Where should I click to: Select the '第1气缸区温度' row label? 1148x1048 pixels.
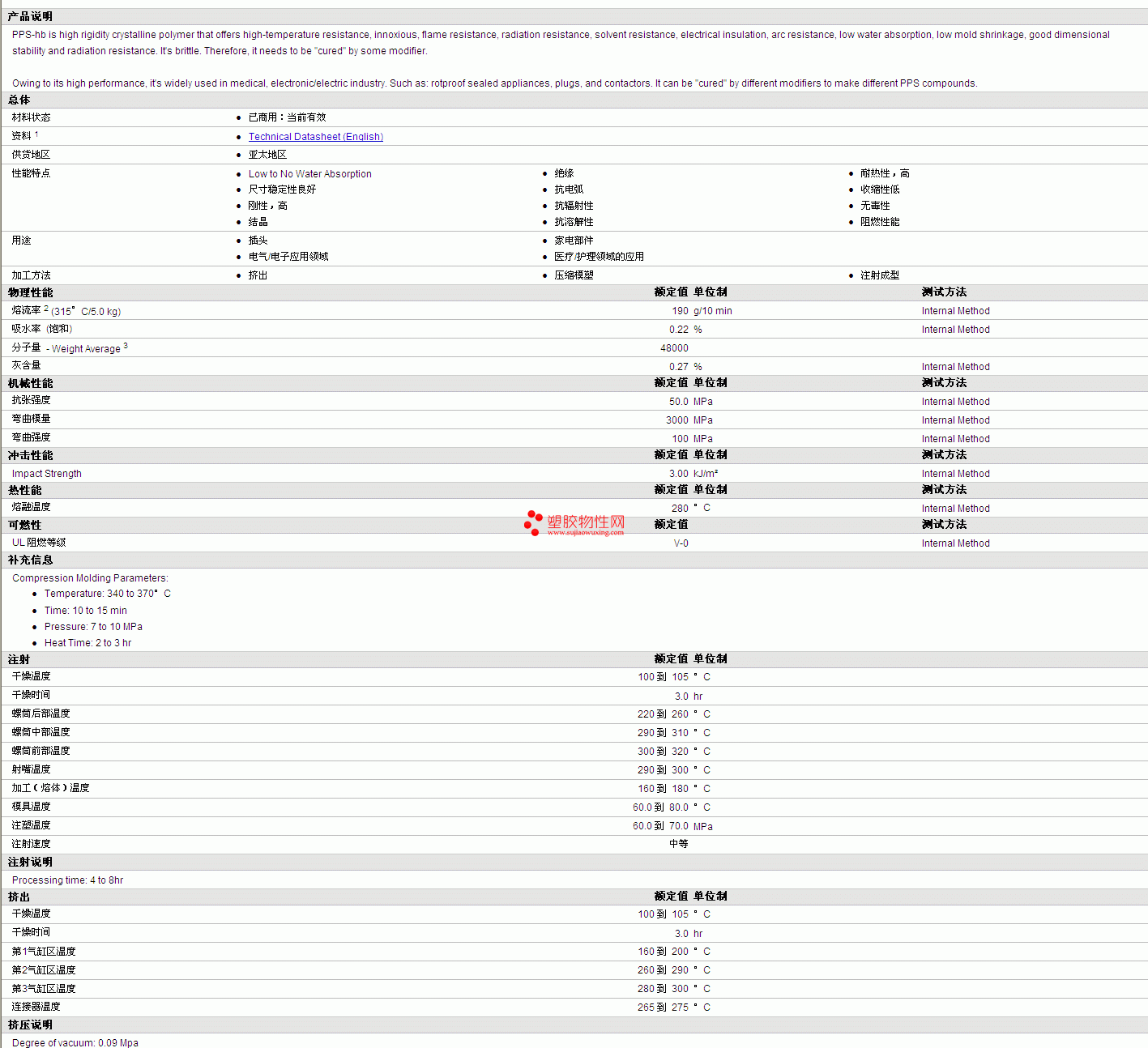point(44,952)
